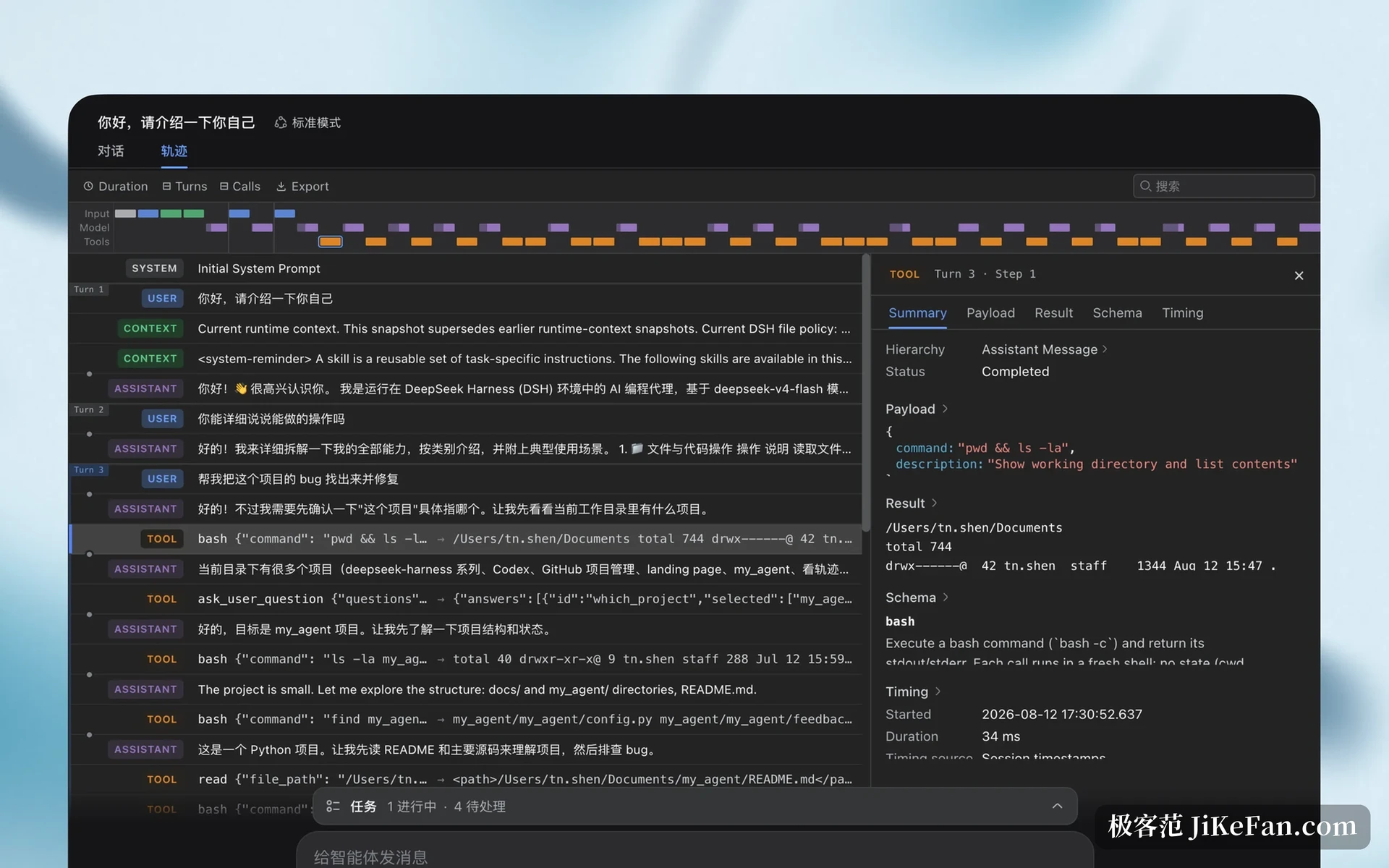Select the USER row 你好，请介绍一下你自己

(465, 298)
